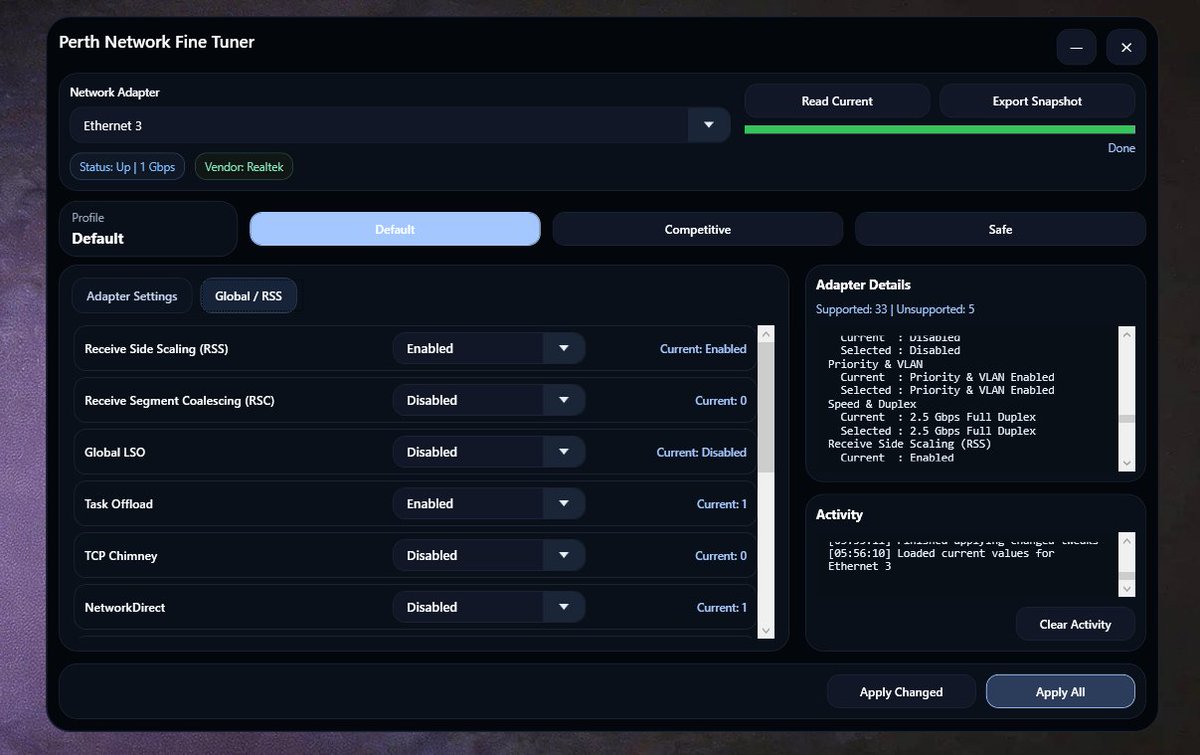This screenshot has height=755, width=1200.
Task: Expand Receive Segment Coalescing (RSC) dropdown arrow
Action: click(x=564, y=400)
